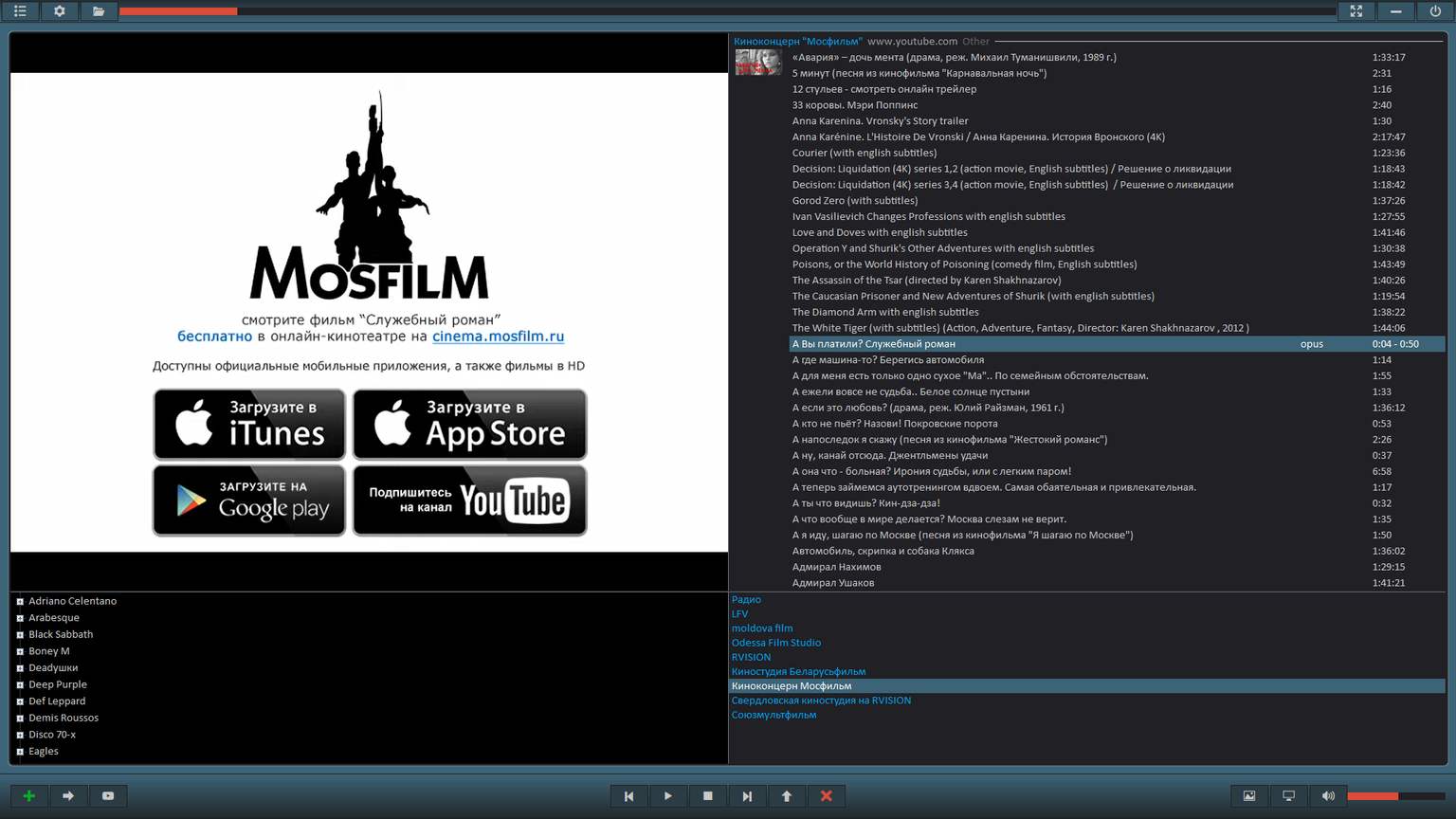The image size is (1456, 819).
Task: Click the green plus add button
Action: 28,796
